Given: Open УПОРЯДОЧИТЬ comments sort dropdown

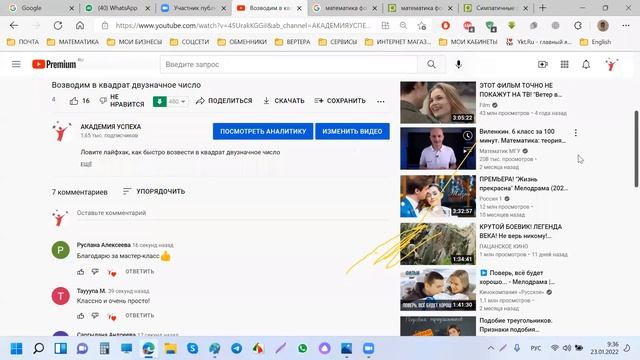Looking at the screenshot, I should click(154, 191).
